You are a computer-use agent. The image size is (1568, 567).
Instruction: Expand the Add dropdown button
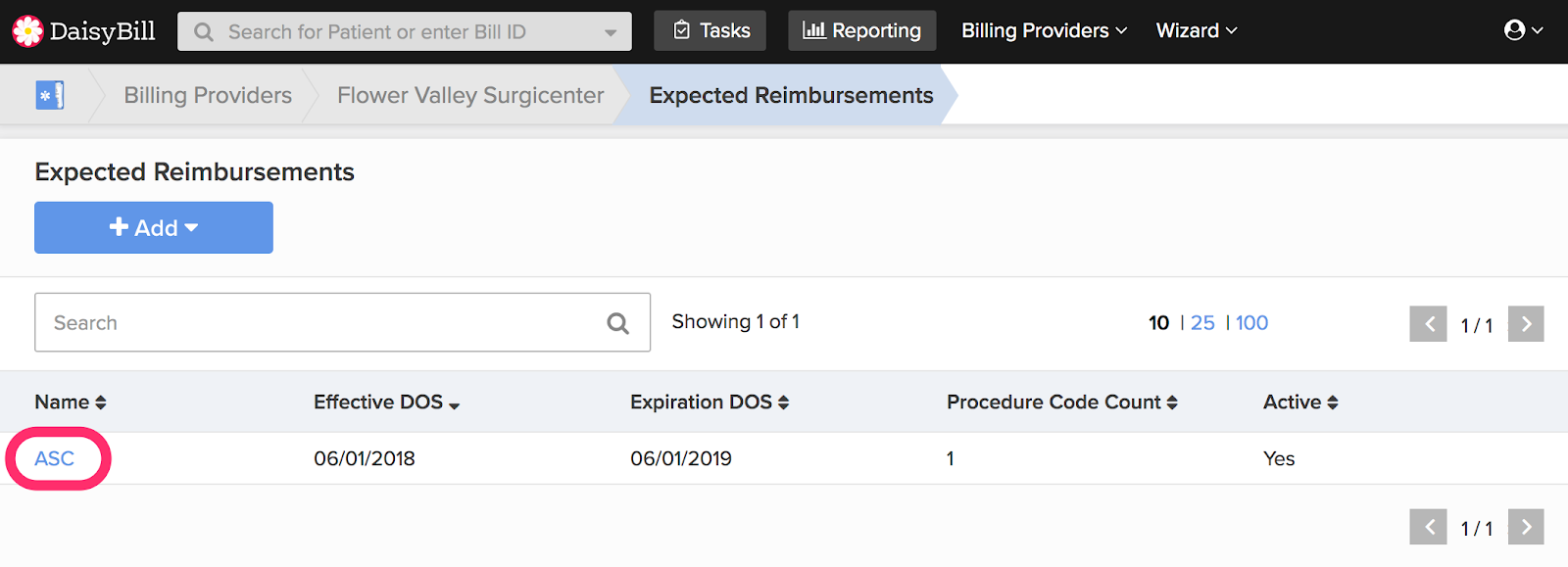click(x=154, y=227)
